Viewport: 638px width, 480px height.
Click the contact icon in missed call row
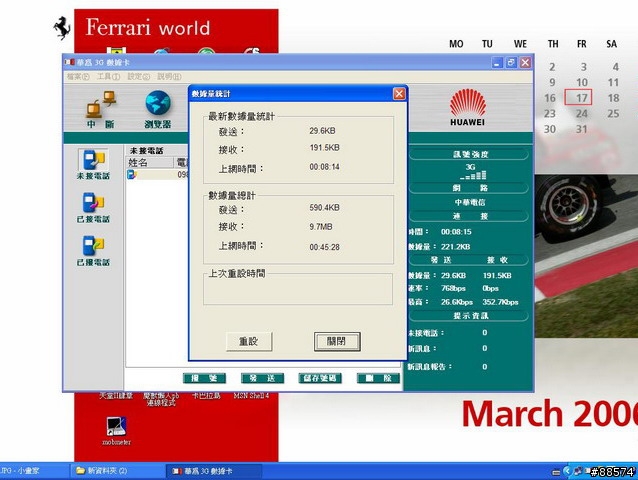(132, 175)
